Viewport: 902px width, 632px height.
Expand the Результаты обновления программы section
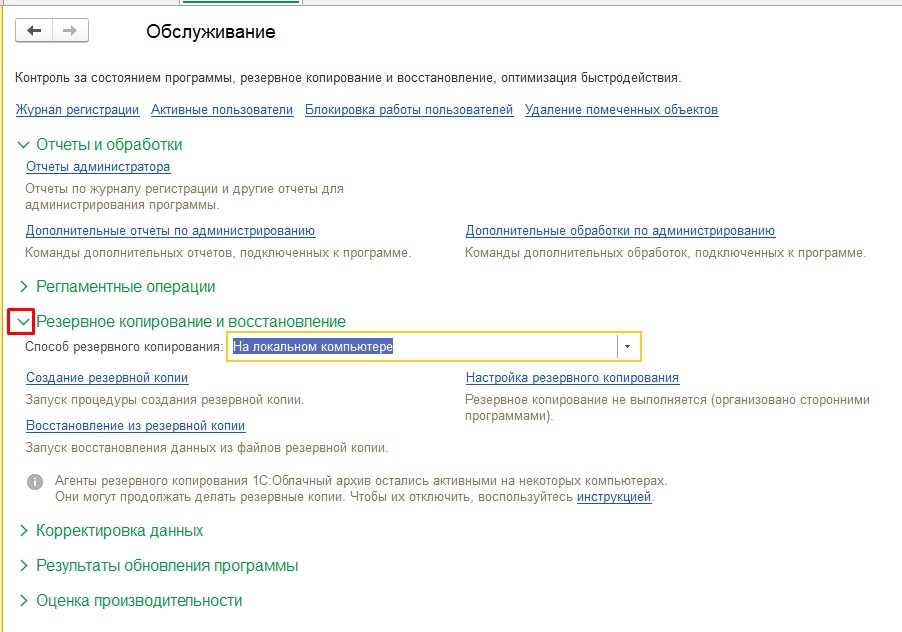(23, 566)
